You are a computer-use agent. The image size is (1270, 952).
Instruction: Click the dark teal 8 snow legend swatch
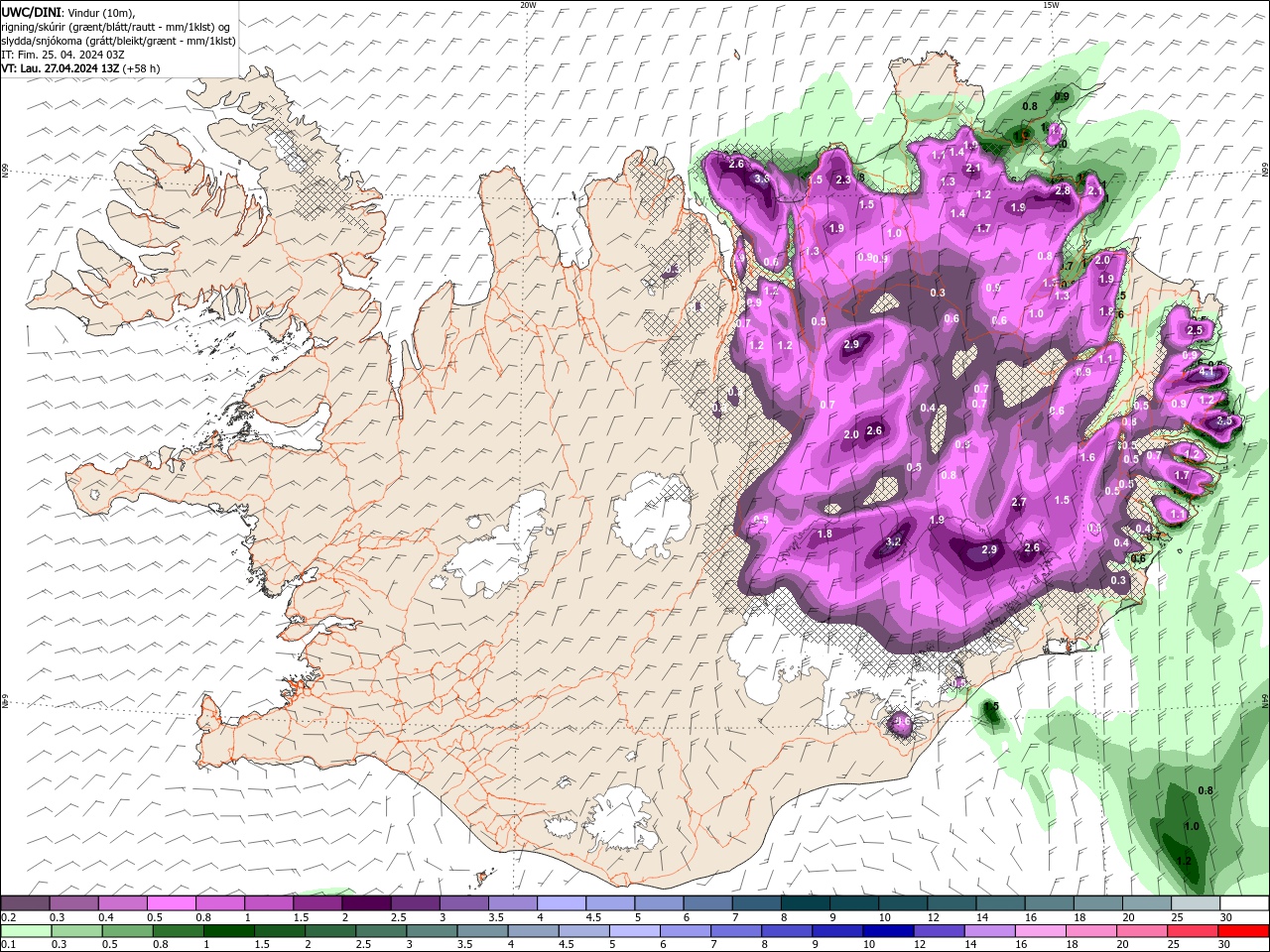click(806, 903)
